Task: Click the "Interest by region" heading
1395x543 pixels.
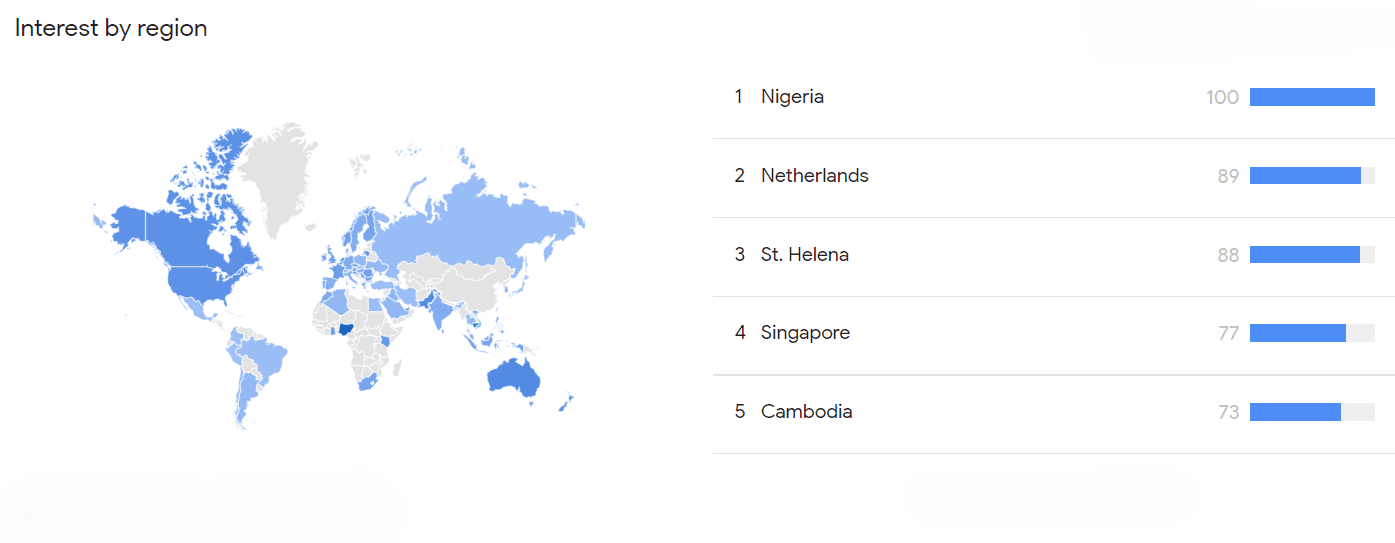Action: pyautogui.click(x=111, y=28)
